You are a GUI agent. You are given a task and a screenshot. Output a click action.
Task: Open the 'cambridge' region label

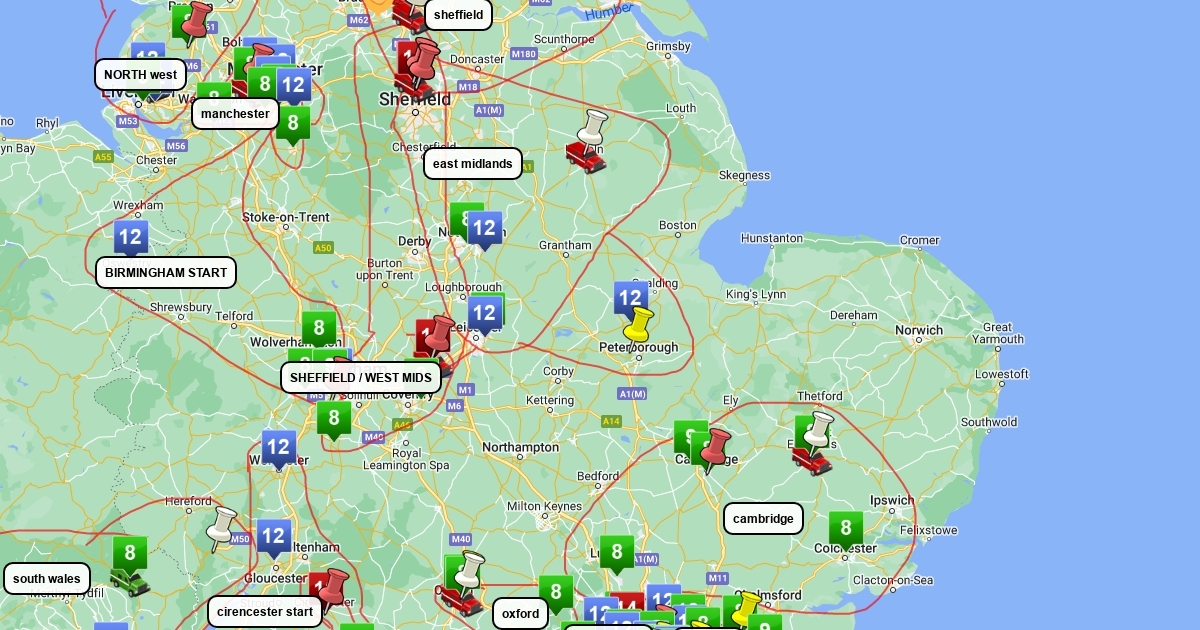[x=763, y=519]
